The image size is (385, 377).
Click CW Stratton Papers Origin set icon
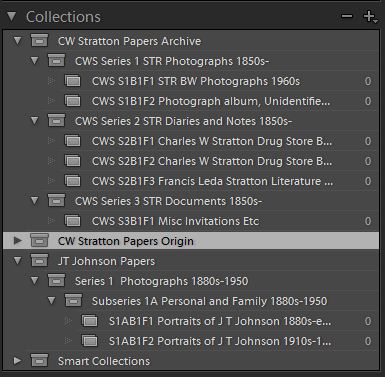coord(40,241)
